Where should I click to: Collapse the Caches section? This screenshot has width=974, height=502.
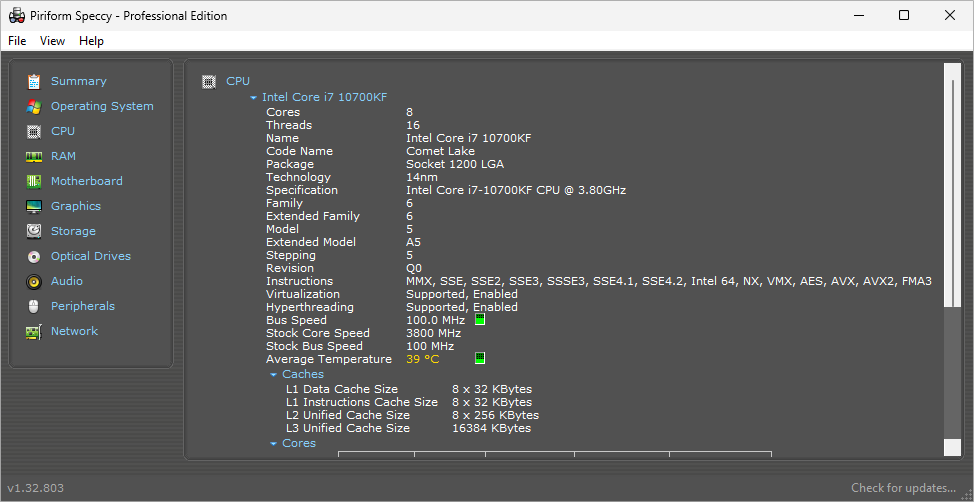pos(274,375)
